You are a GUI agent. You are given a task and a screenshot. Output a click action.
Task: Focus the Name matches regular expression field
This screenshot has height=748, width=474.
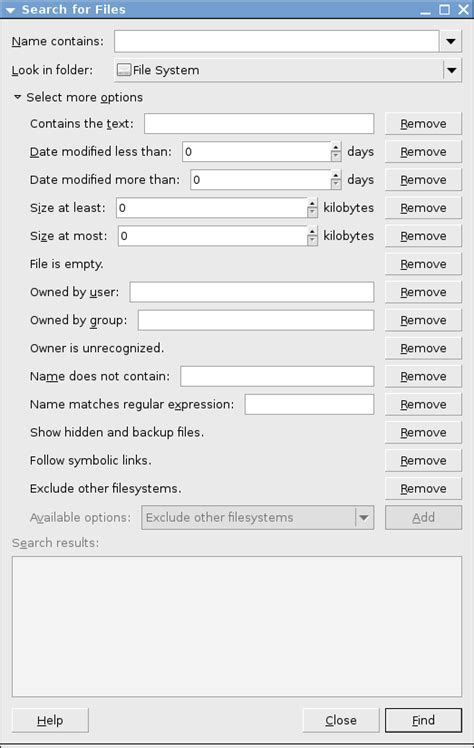pyautogui.click(x=309, y=405)
